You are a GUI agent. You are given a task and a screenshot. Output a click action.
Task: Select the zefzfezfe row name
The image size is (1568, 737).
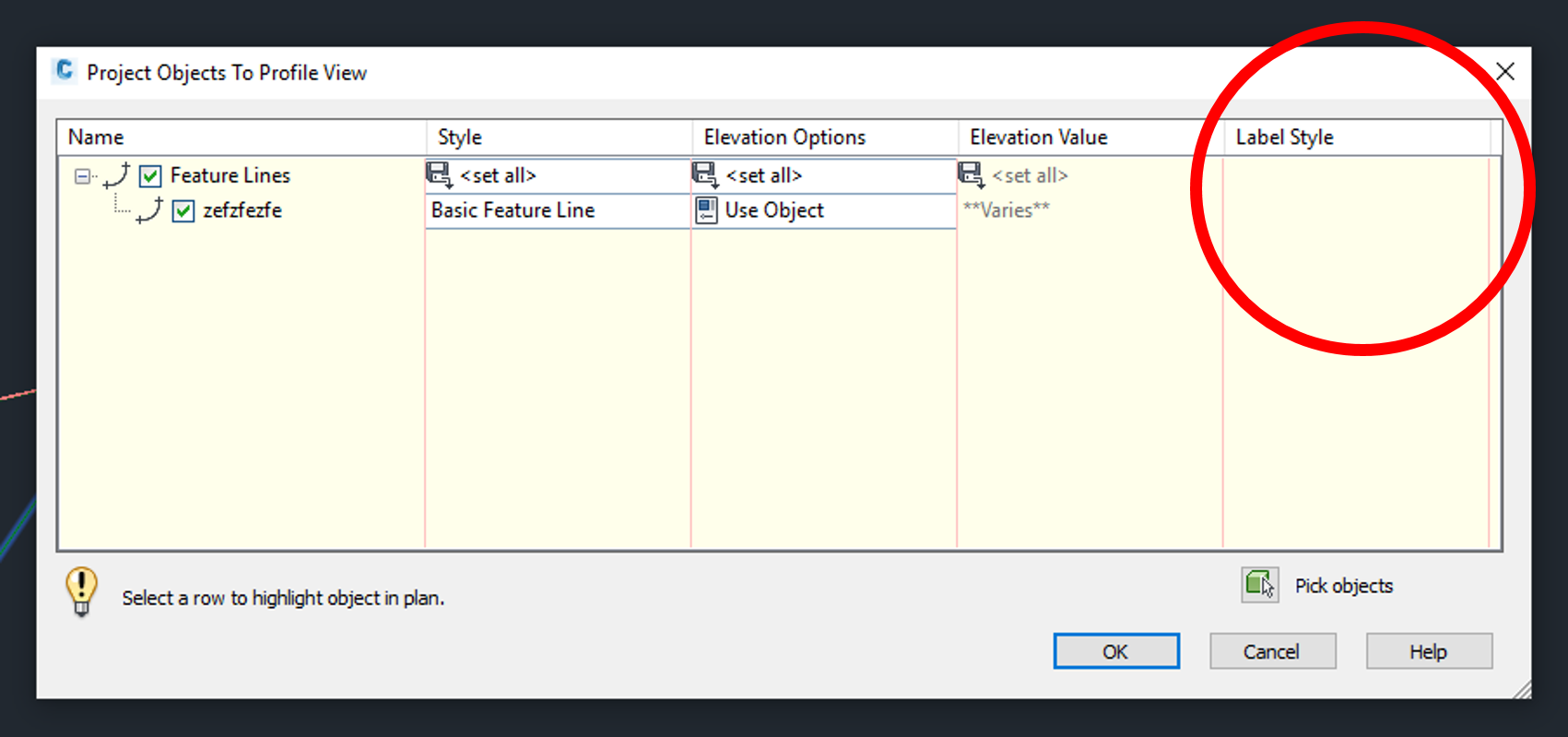pyautogui.click(x=242, y=210)
